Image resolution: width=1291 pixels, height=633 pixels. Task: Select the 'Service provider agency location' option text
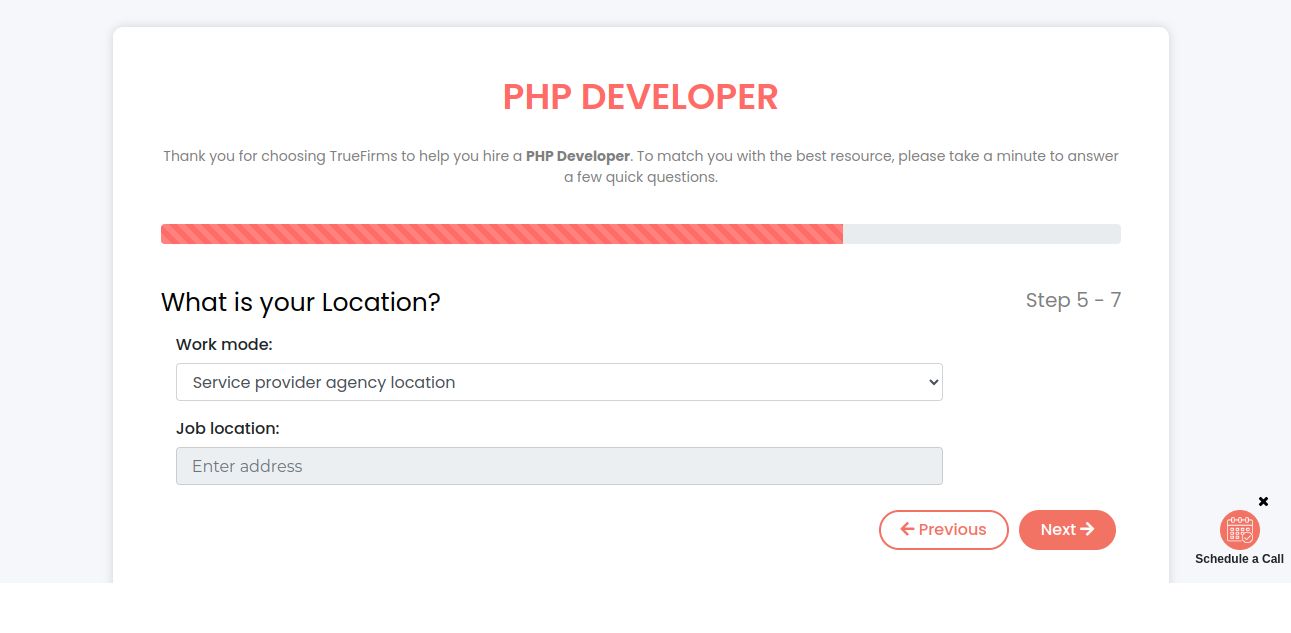324,382
